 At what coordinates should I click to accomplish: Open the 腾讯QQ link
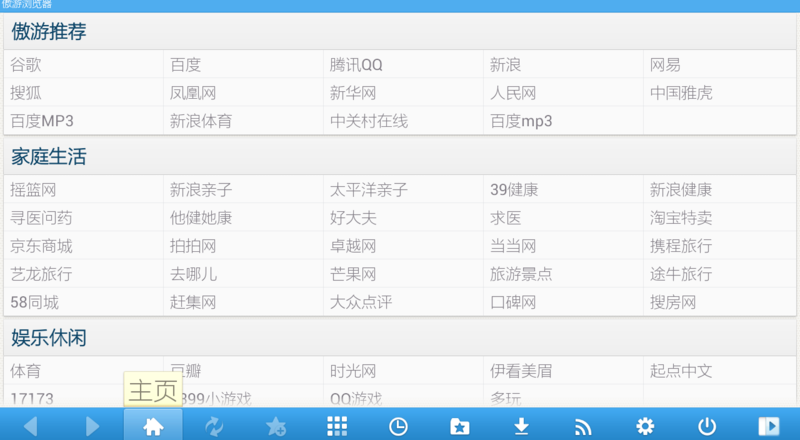pyautogui.click(x=356, y=65)
